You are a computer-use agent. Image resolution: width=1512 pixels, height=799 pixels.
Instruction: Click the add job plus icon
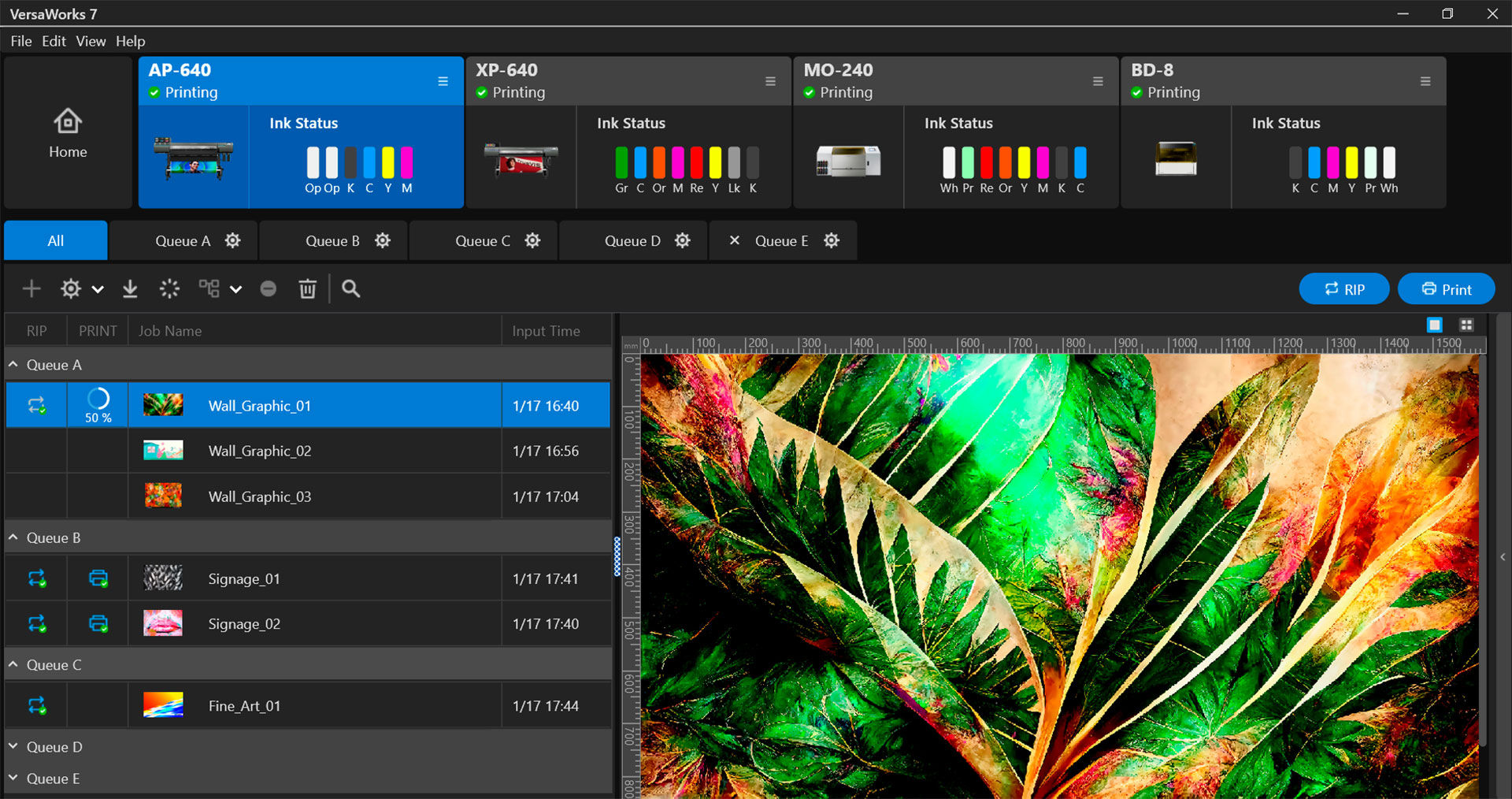click(x=31, y=289)
